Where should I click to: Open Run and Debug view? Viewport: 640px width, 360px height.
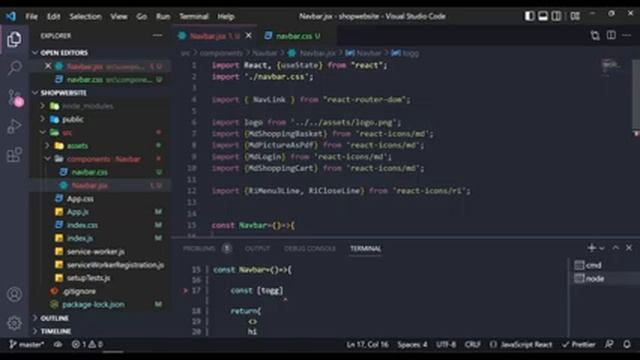click(x=14, y=126)
